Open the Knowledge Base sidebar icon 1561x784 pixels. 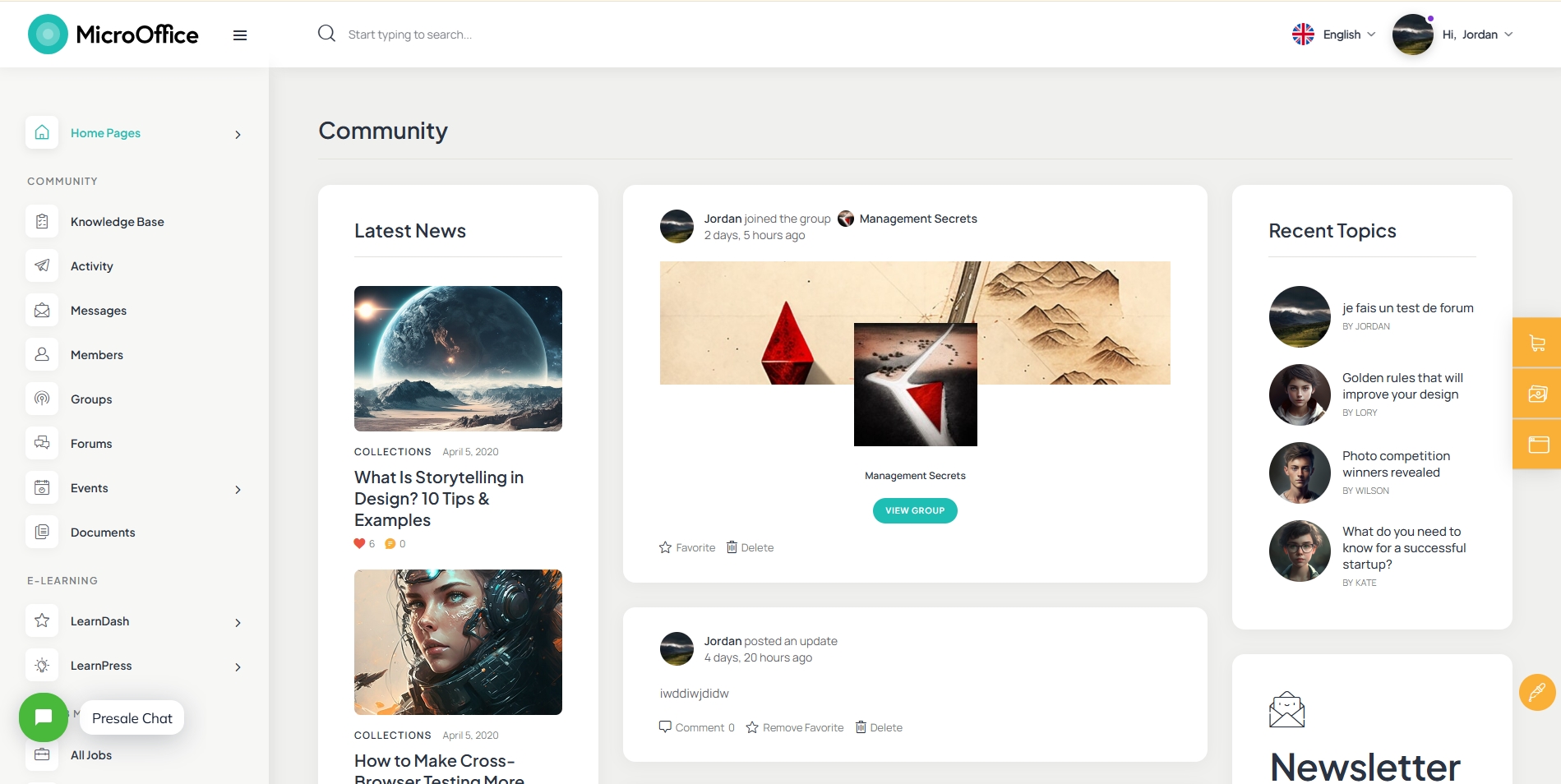click(x=42, y=221)
